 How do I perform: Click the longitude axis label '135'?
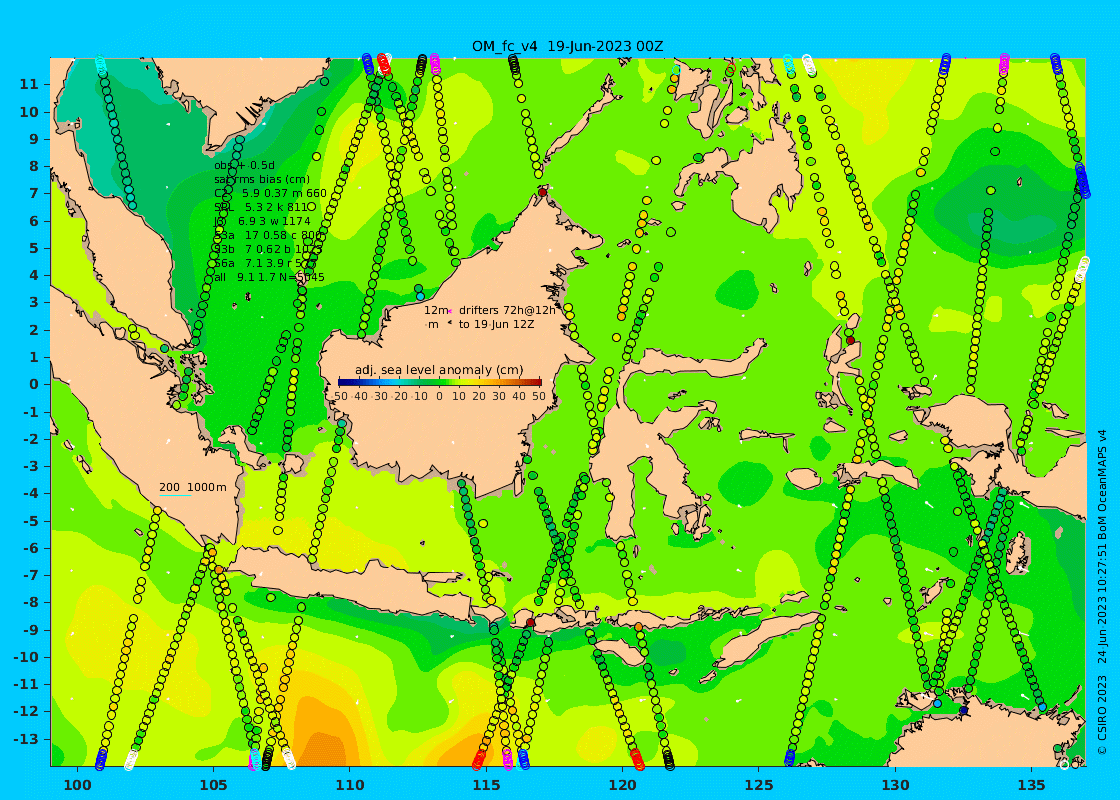click(1031, 785)
